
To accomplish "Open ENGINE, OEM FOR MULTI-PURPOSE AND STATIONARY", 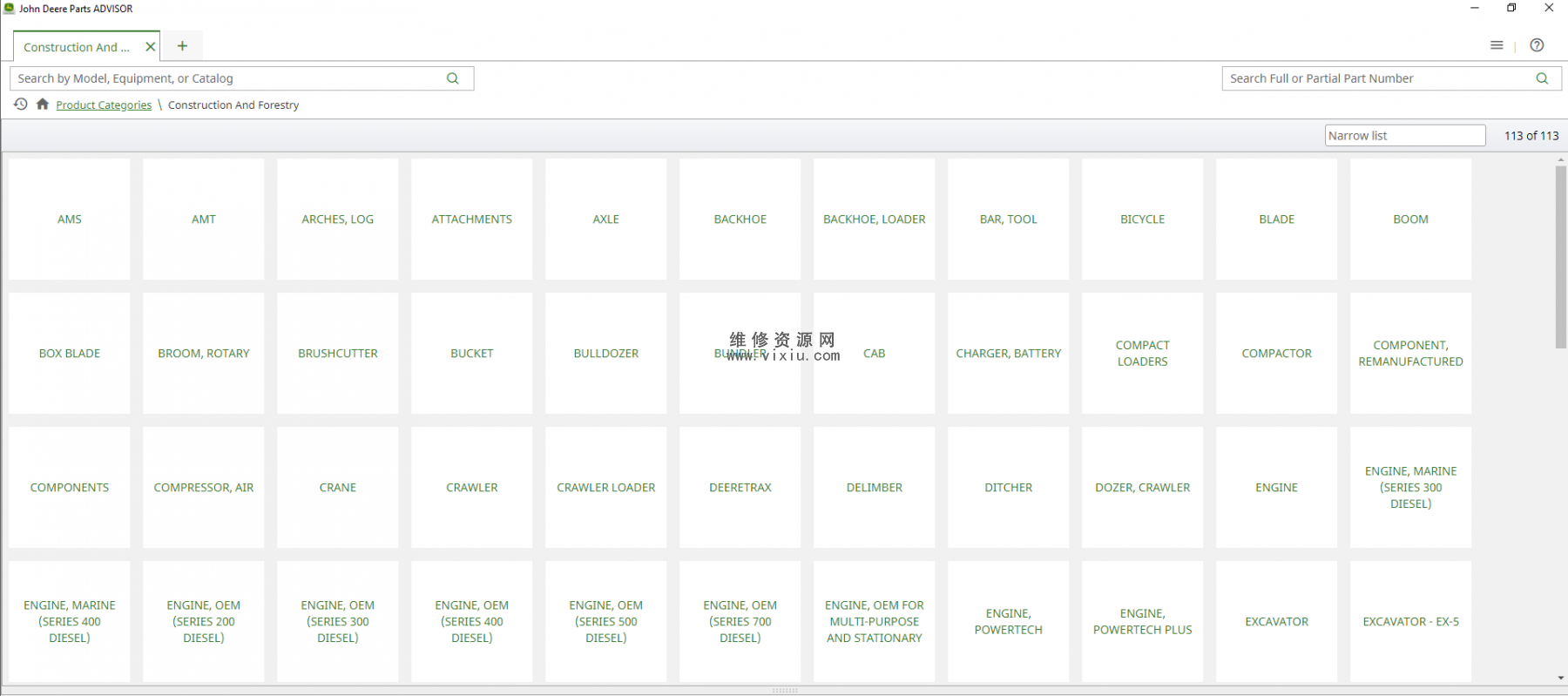I will (x=875, y=622).
